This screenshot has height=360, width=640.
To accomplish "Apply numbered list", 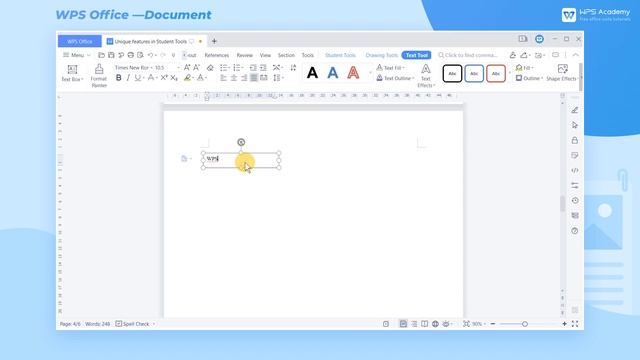I will (x=236, y=67).
